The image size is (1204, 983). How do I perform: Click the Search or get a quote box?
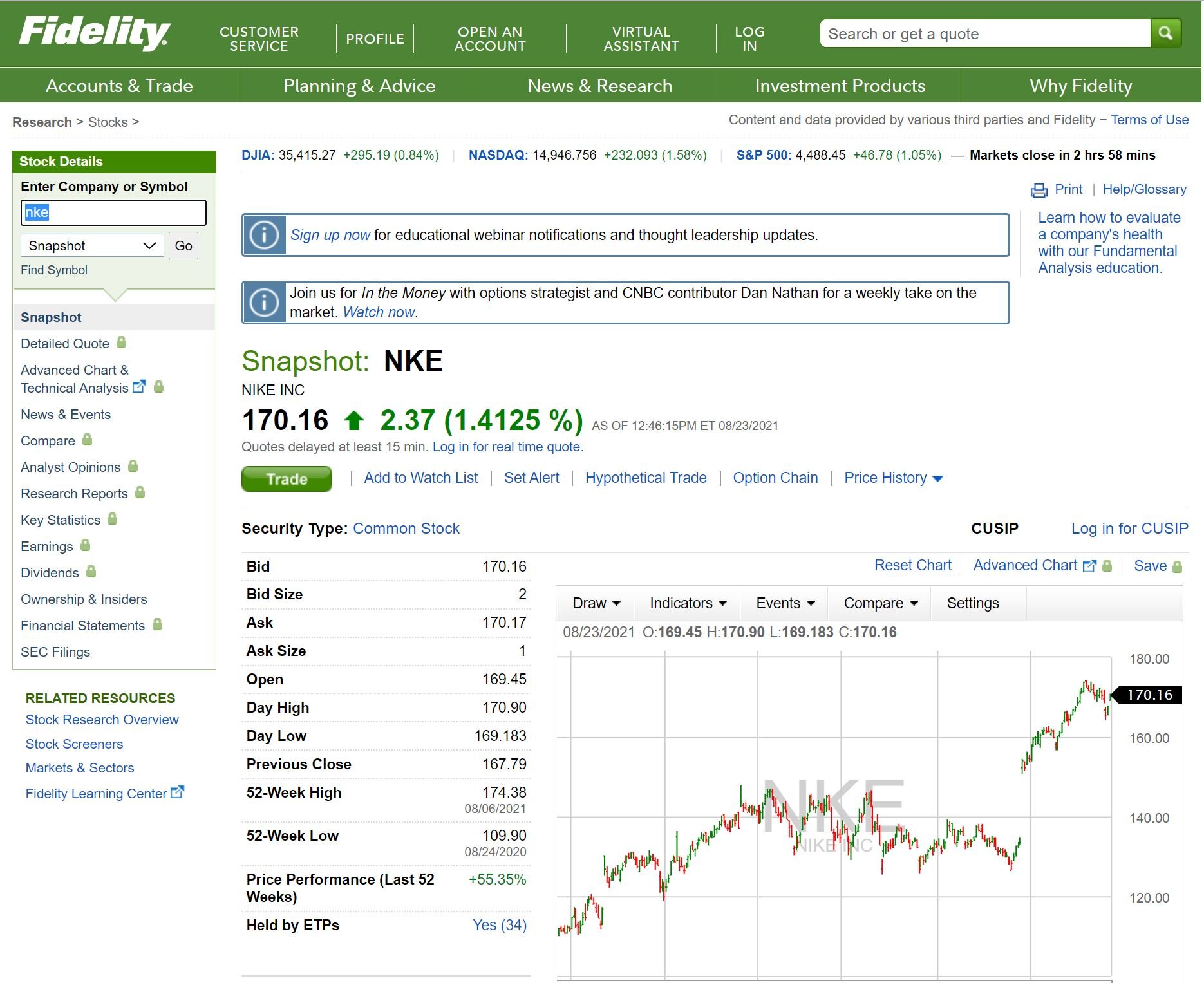point(985,33)
